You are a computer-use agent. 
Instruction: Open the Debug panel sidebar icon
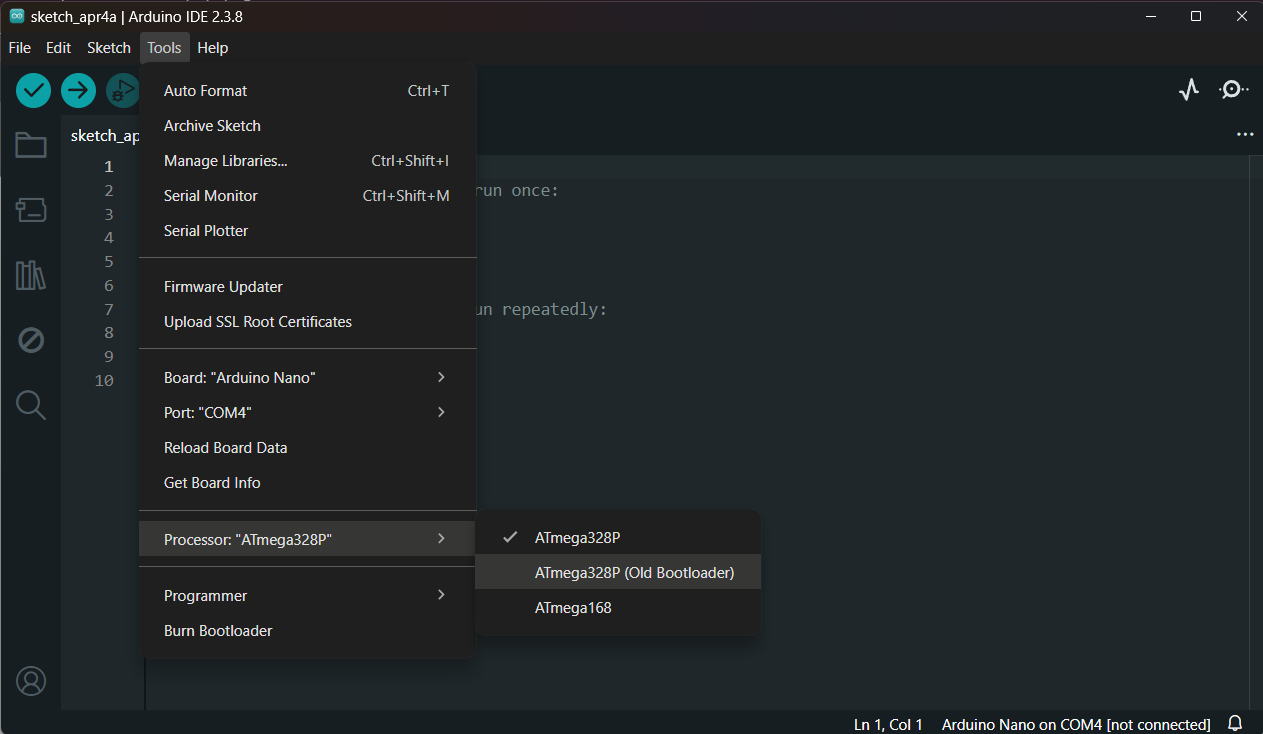click(31, 341)
